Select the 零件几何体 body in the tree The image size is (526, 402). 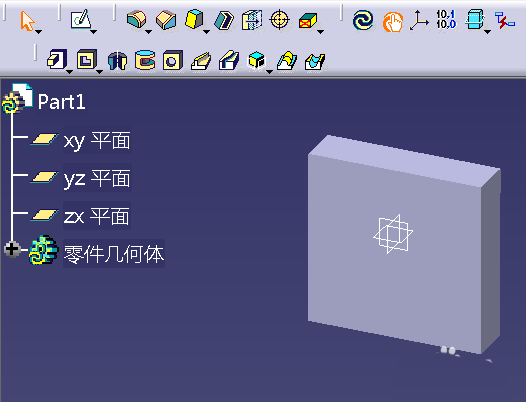click(114, 254)
